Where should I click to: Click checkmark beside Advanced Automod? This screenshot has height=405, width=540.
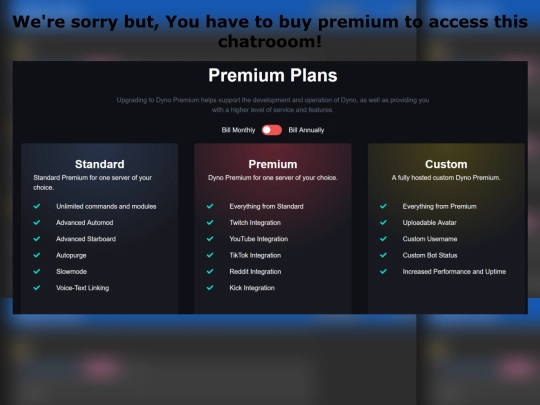[37, 222]
